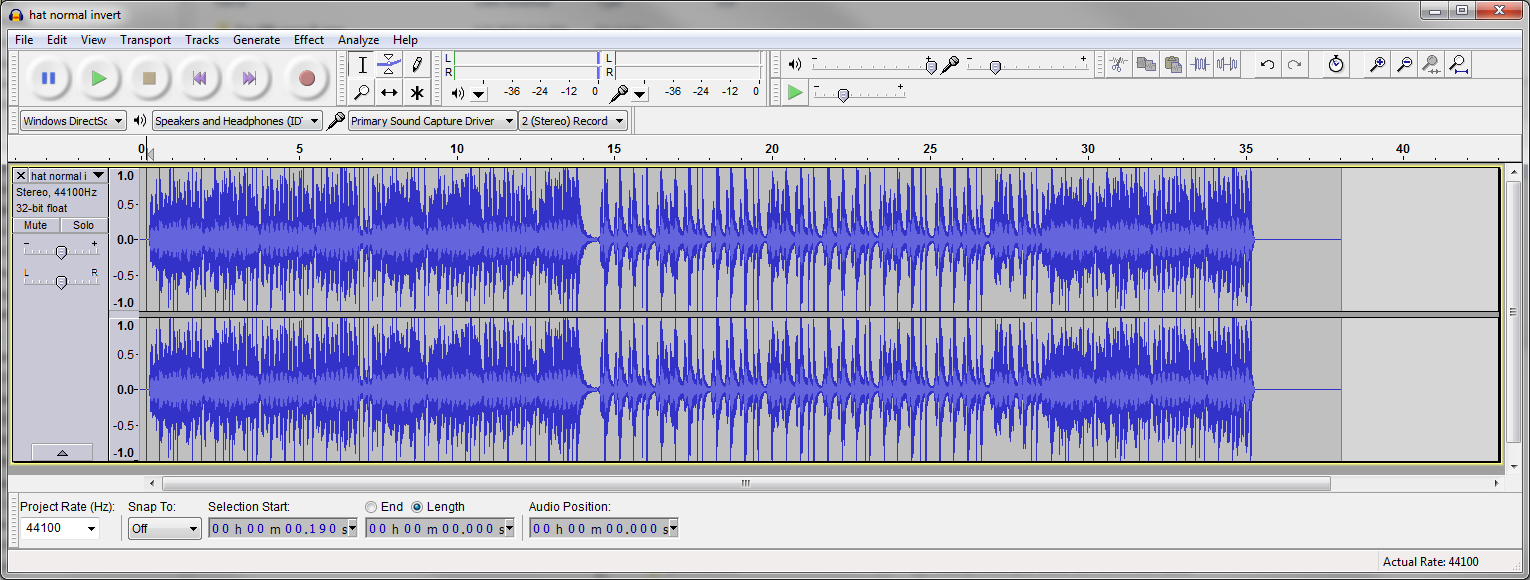The image size is (1530, 580).
Task: Open the Help menu
Action: [x=405, y=40]
